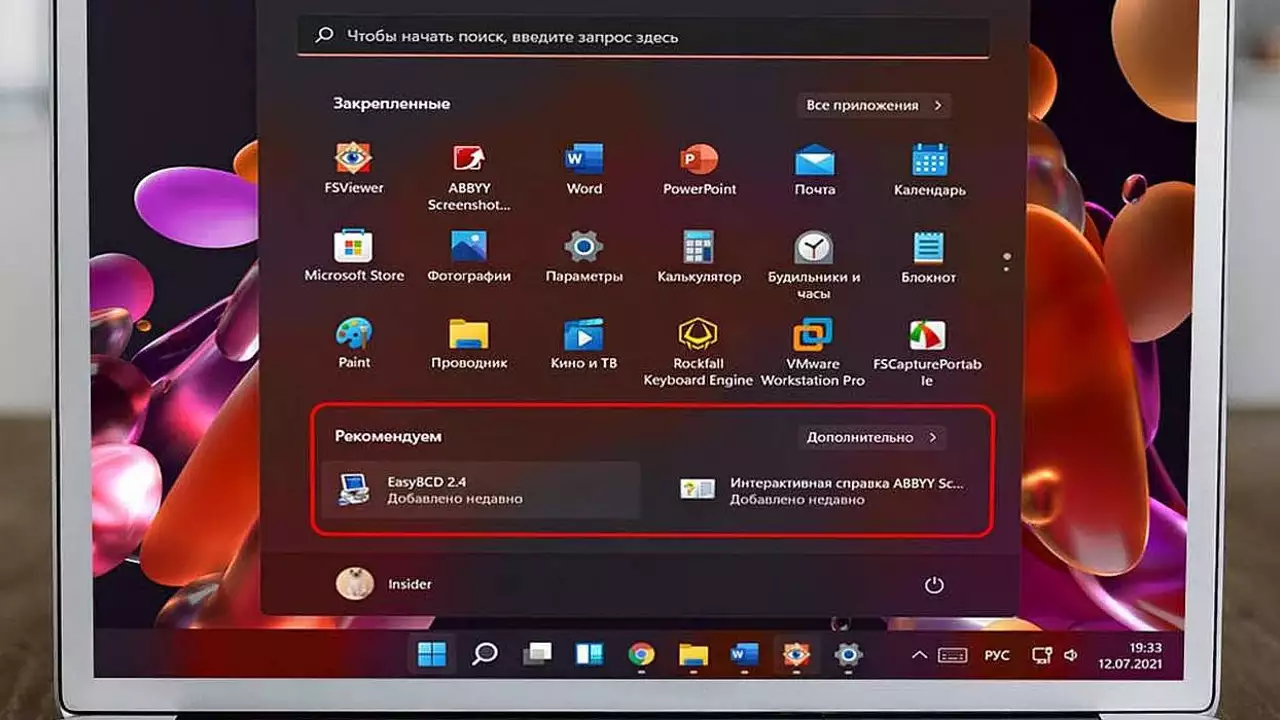Screen dimensions: 1280x720
Task: Open the power options button
Action: [x=934, y=585]
